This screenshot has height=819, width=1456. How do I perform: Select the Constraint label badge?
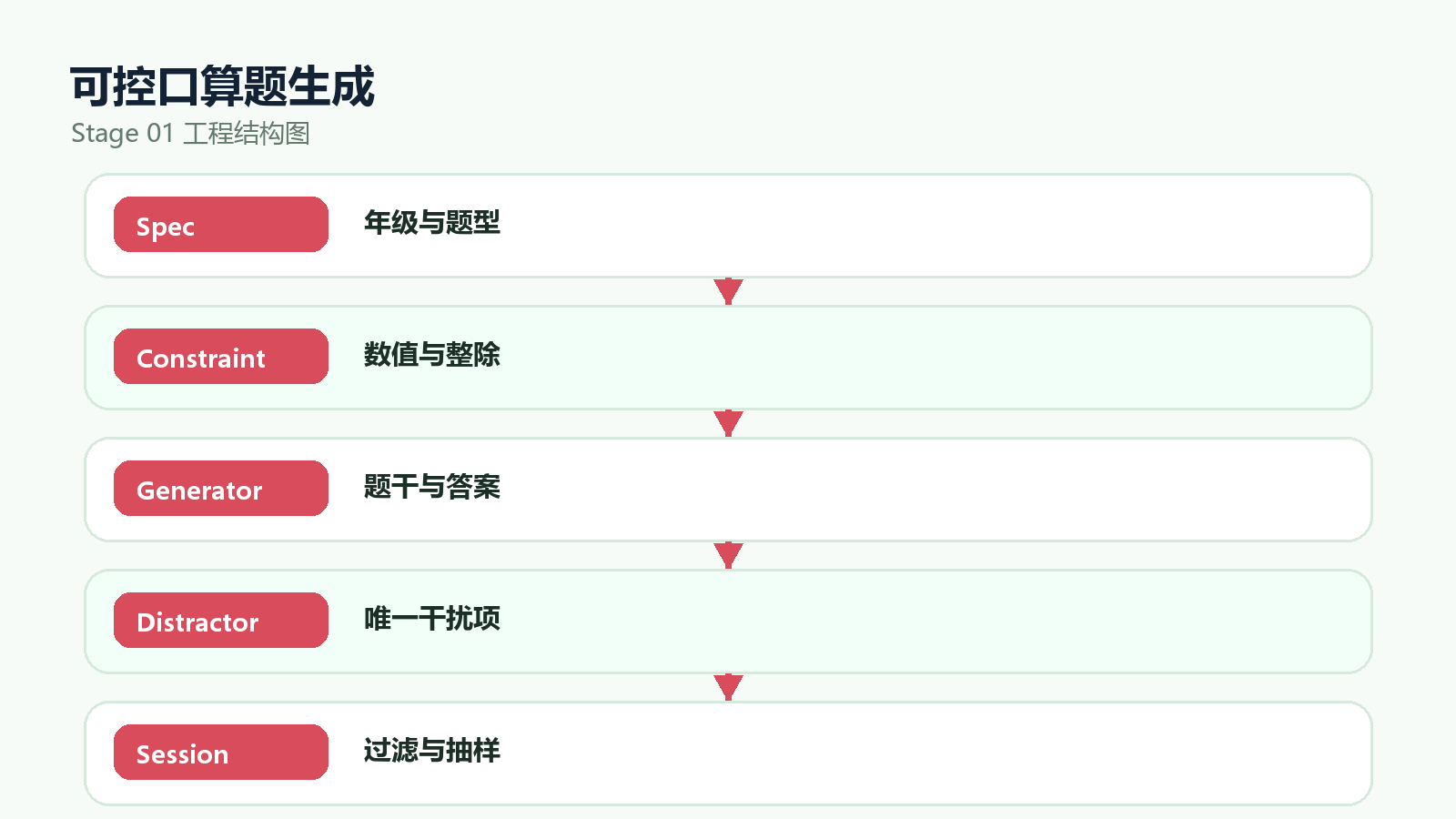(x=221, y=357)
